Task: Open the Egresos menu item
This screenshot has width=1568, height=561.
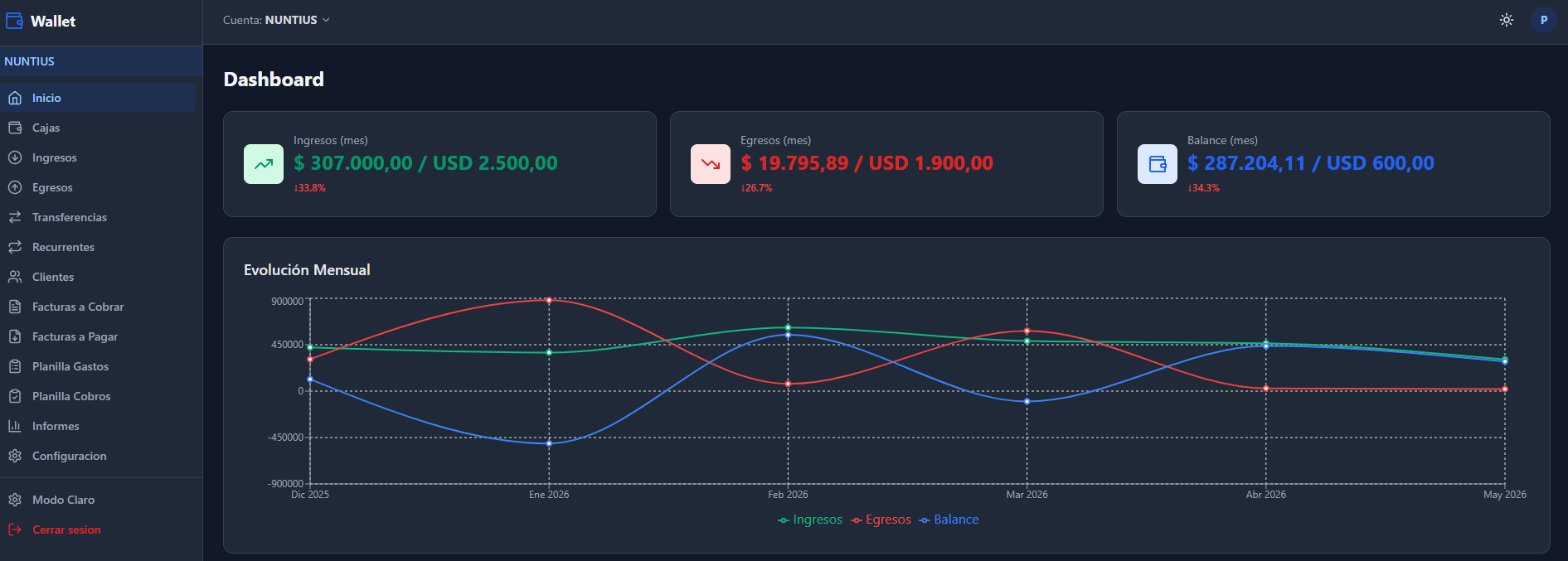Action: [x=98, y=187]
